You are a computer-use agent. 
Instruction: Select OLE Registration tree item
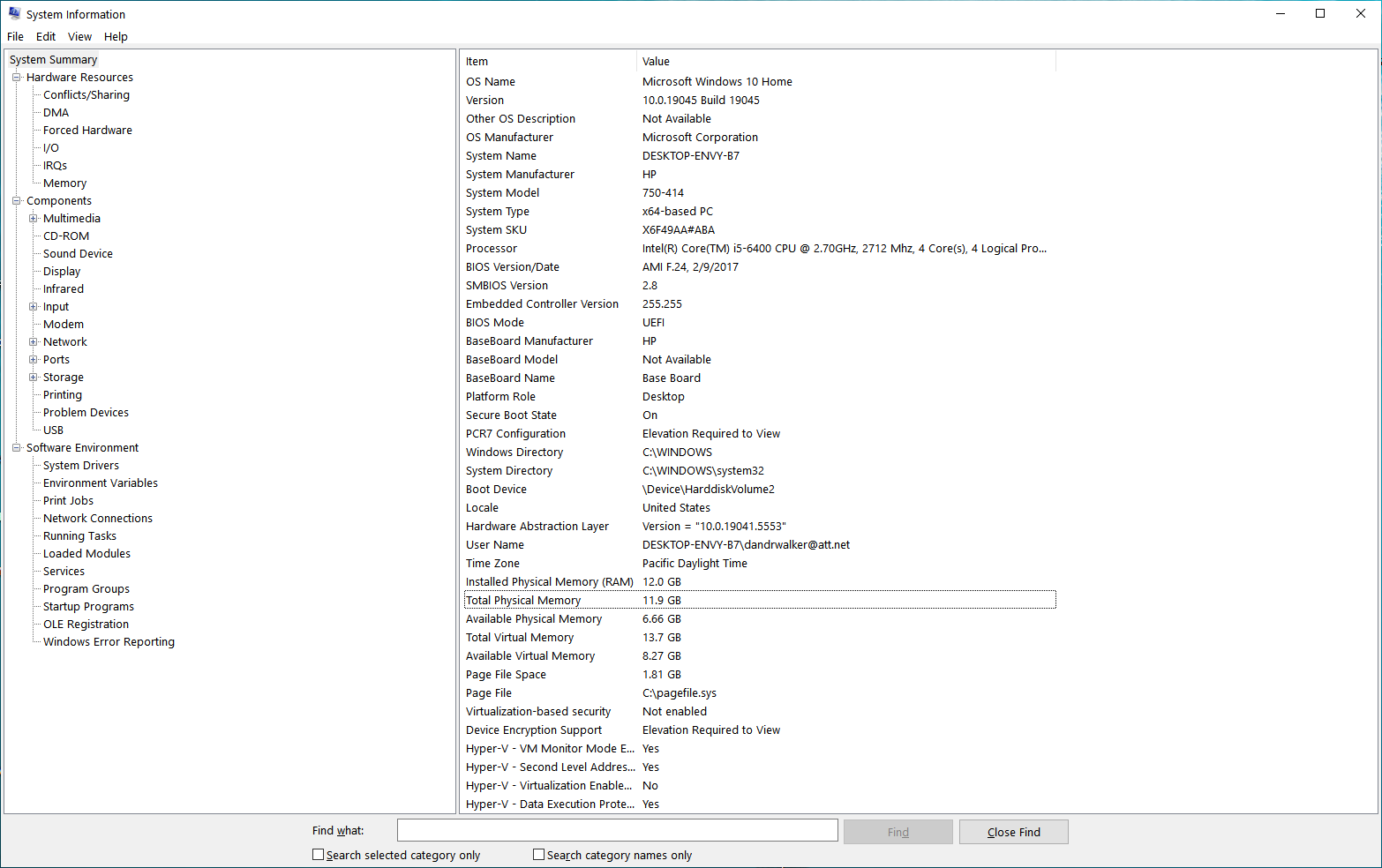[86, 625]
